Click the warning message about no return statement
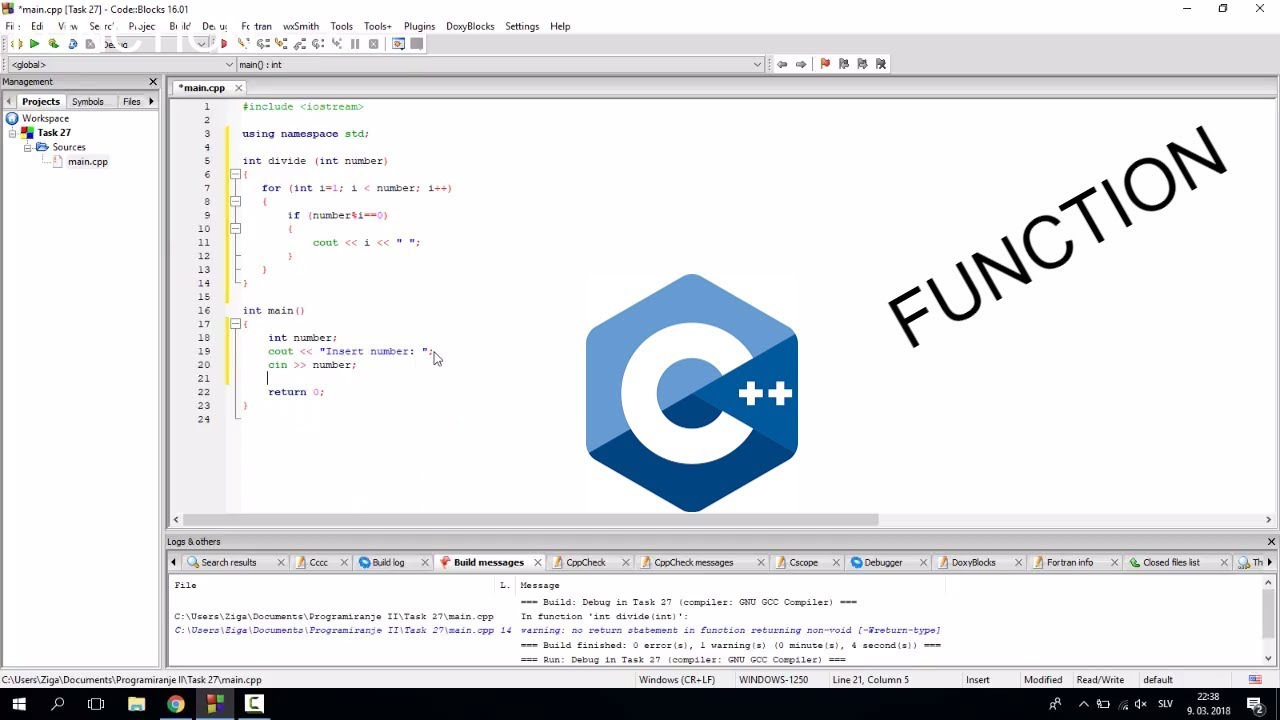Screen dimensions: 1280x720 pos(730,631)
